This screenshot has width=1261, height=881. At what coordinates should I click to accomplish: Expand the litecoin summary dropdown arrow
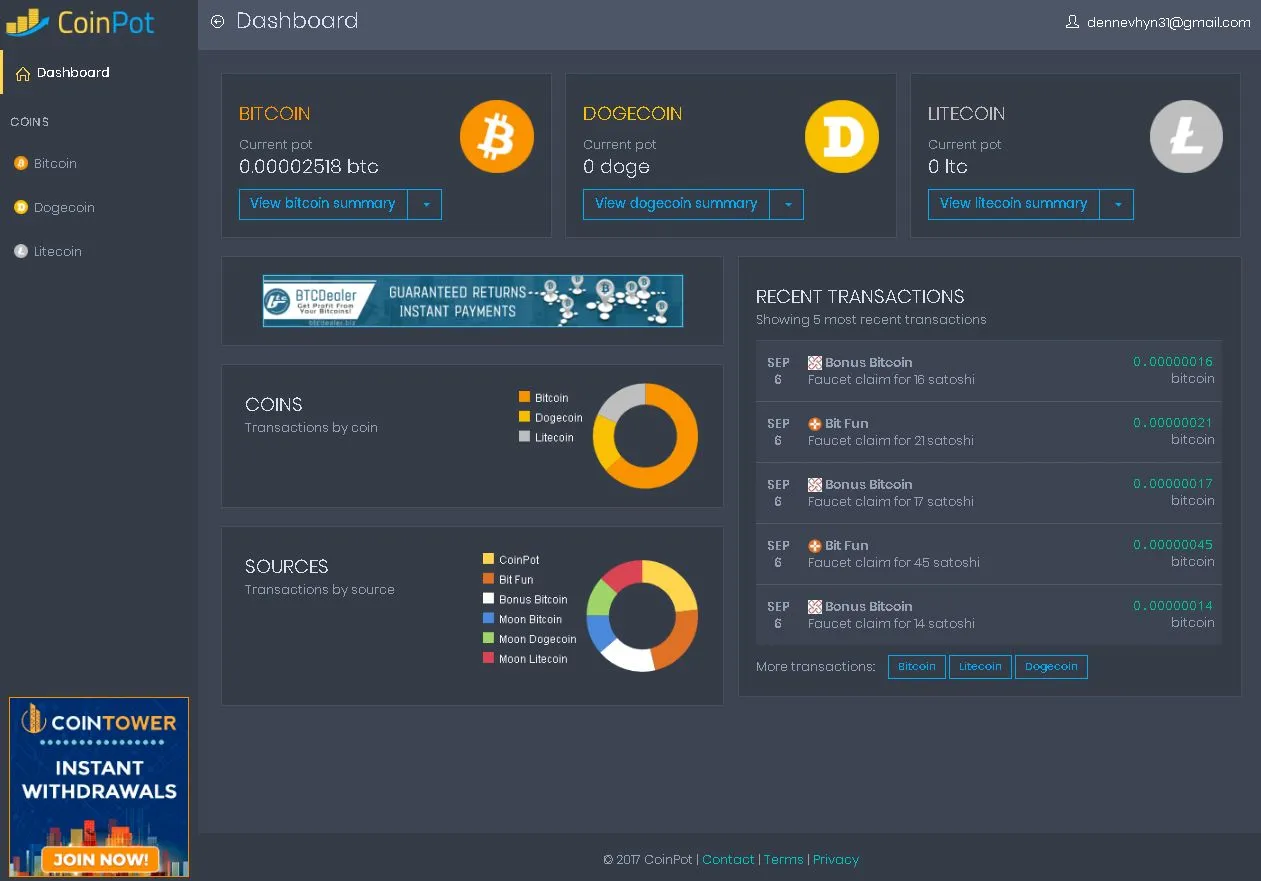point(1117,204)
